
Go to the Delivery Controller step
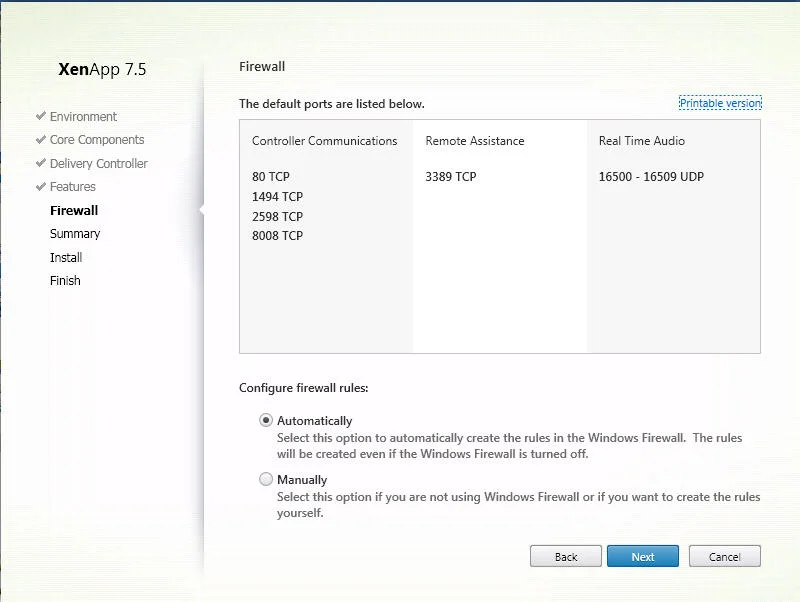(x=98, y=163)
